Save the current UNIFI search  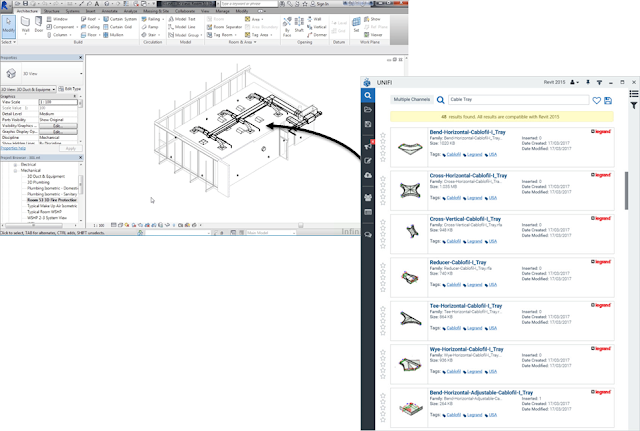[608, 100]
